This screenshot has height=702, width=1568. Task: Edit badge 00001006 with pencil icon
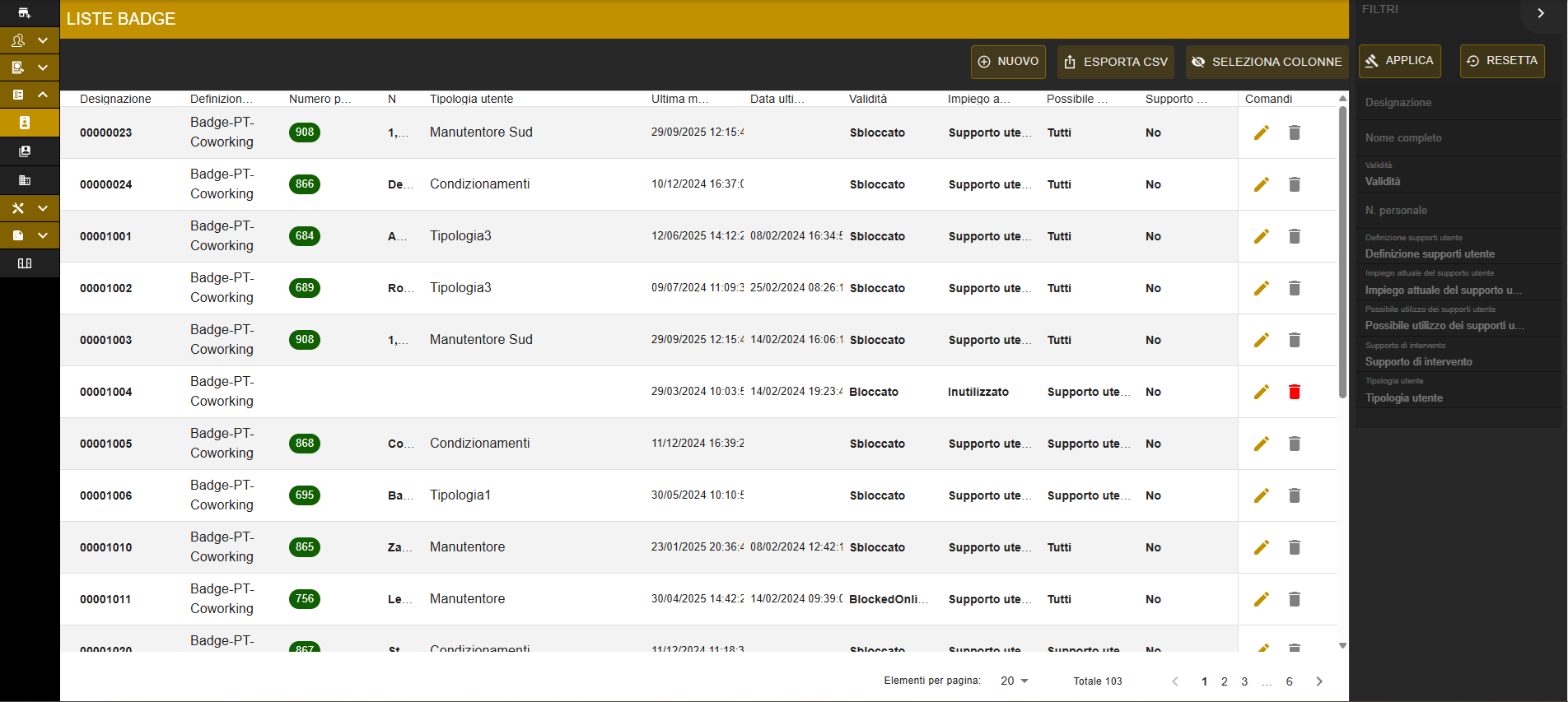click(x=1261, y=495)
